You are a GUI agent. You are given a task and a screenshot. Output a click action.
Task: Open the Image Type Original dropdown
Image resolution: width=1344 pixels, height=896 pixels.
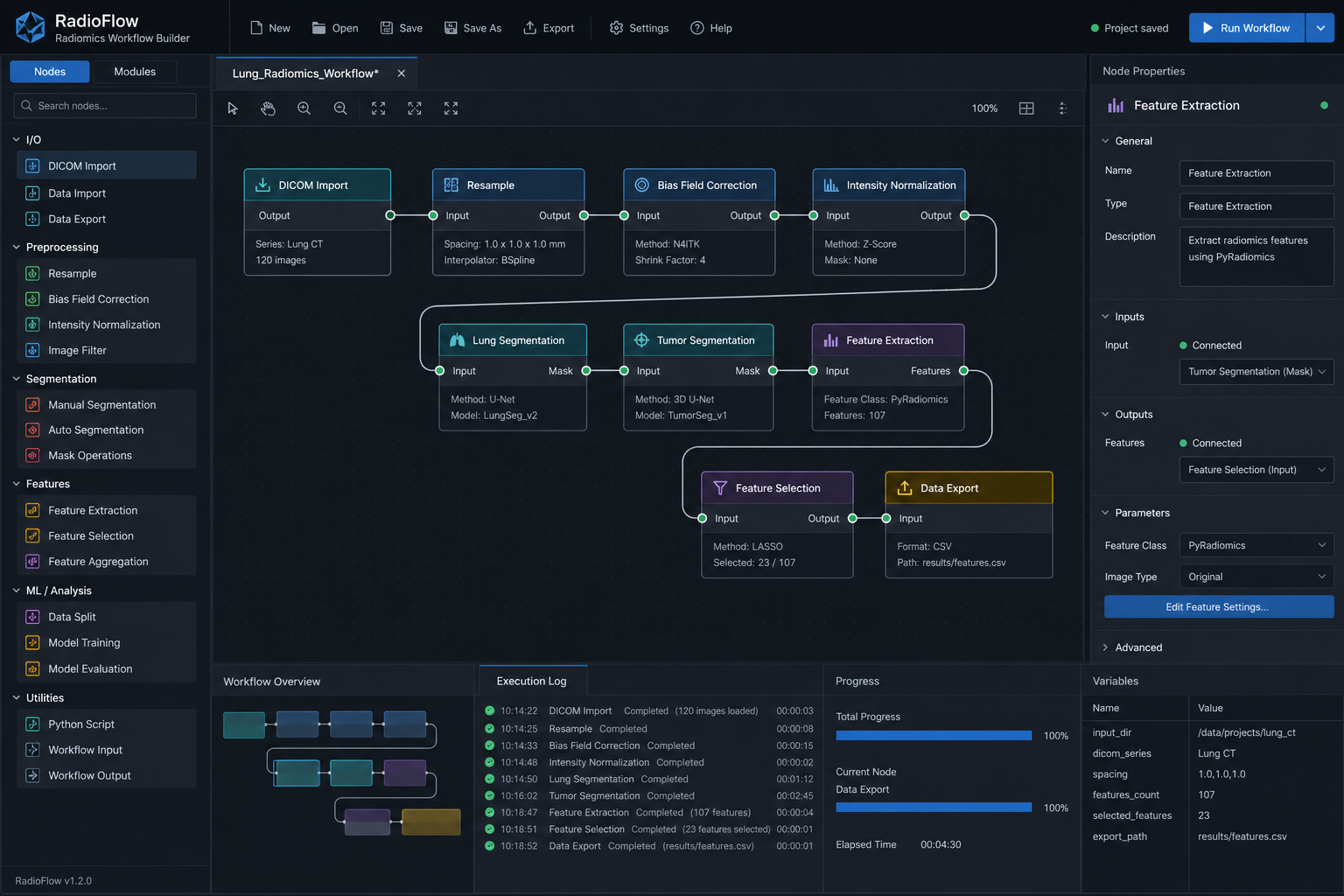point(1256,577)
